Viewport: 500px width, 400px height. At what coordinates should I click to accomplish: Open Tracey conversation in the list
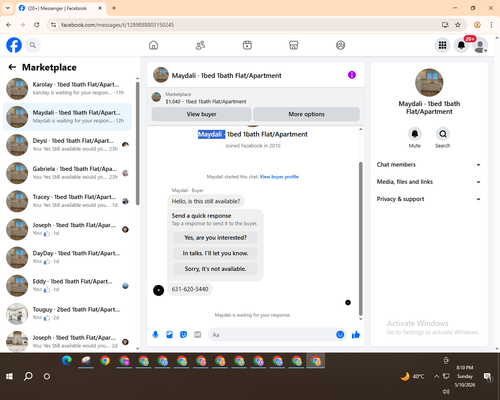[68, 201]
